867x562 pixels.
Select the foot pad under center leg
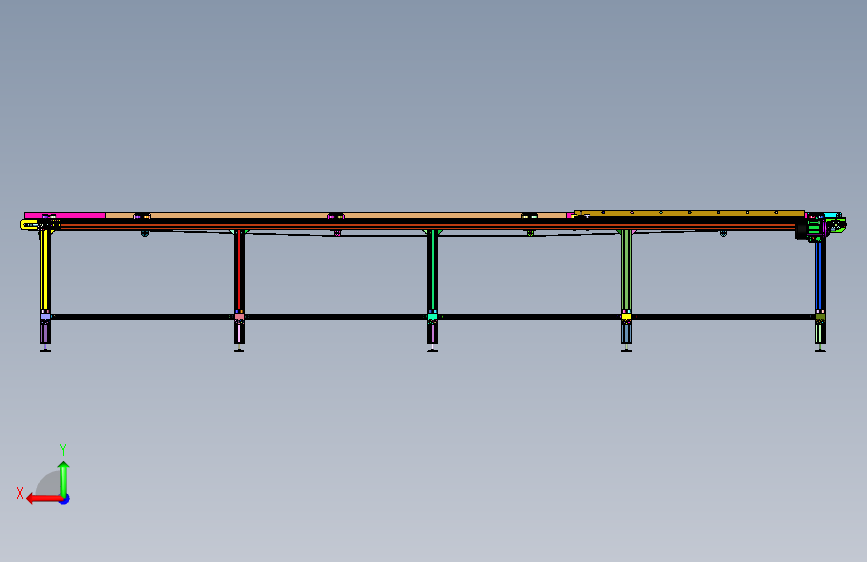click(x=432, y=350)
